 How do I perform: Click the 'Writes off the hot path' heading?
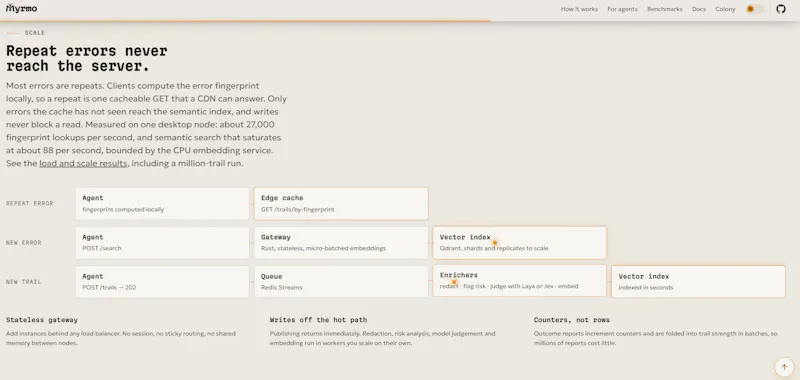318,320
